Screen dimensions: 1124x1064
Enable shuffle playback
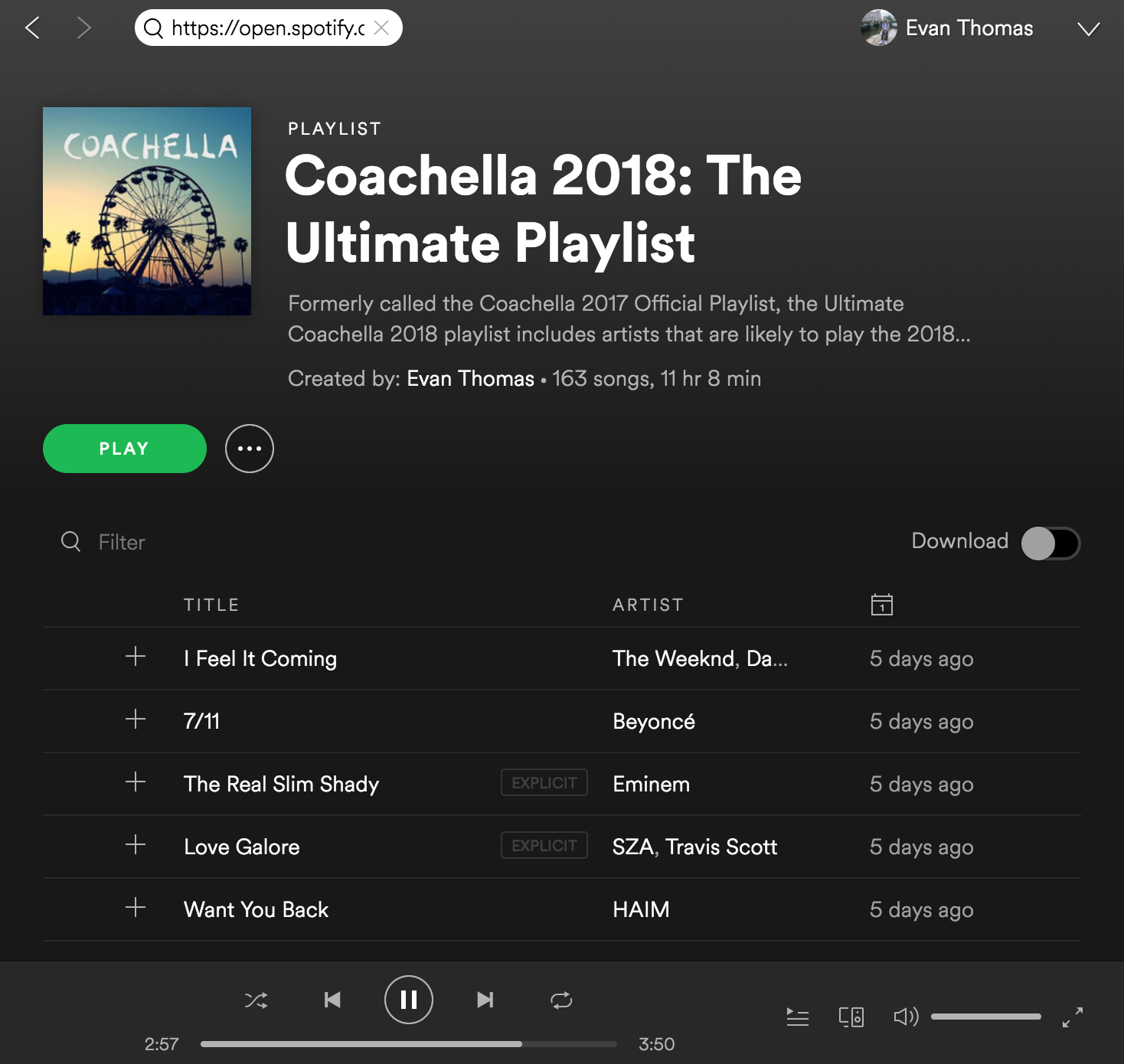(256, 1000)
